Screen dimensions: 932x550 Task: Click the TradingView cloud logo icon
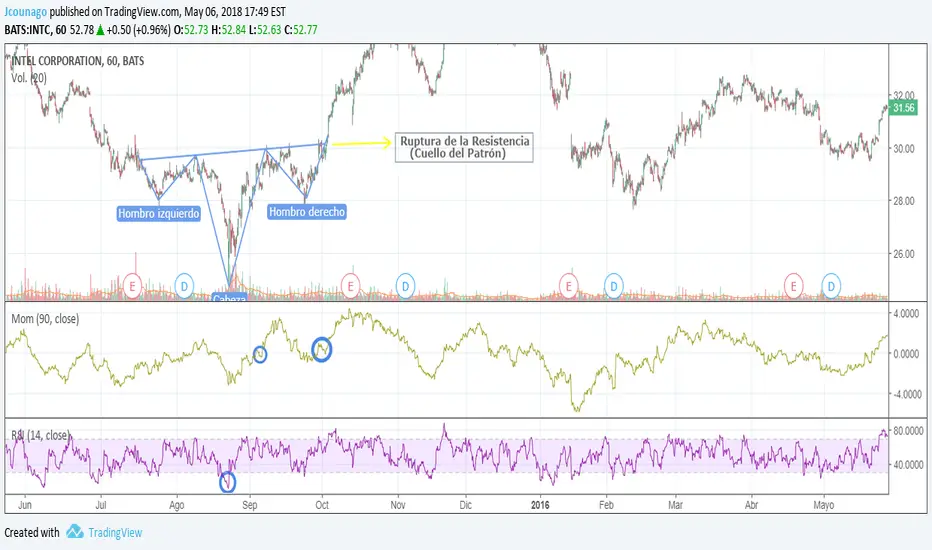(74, 532)
